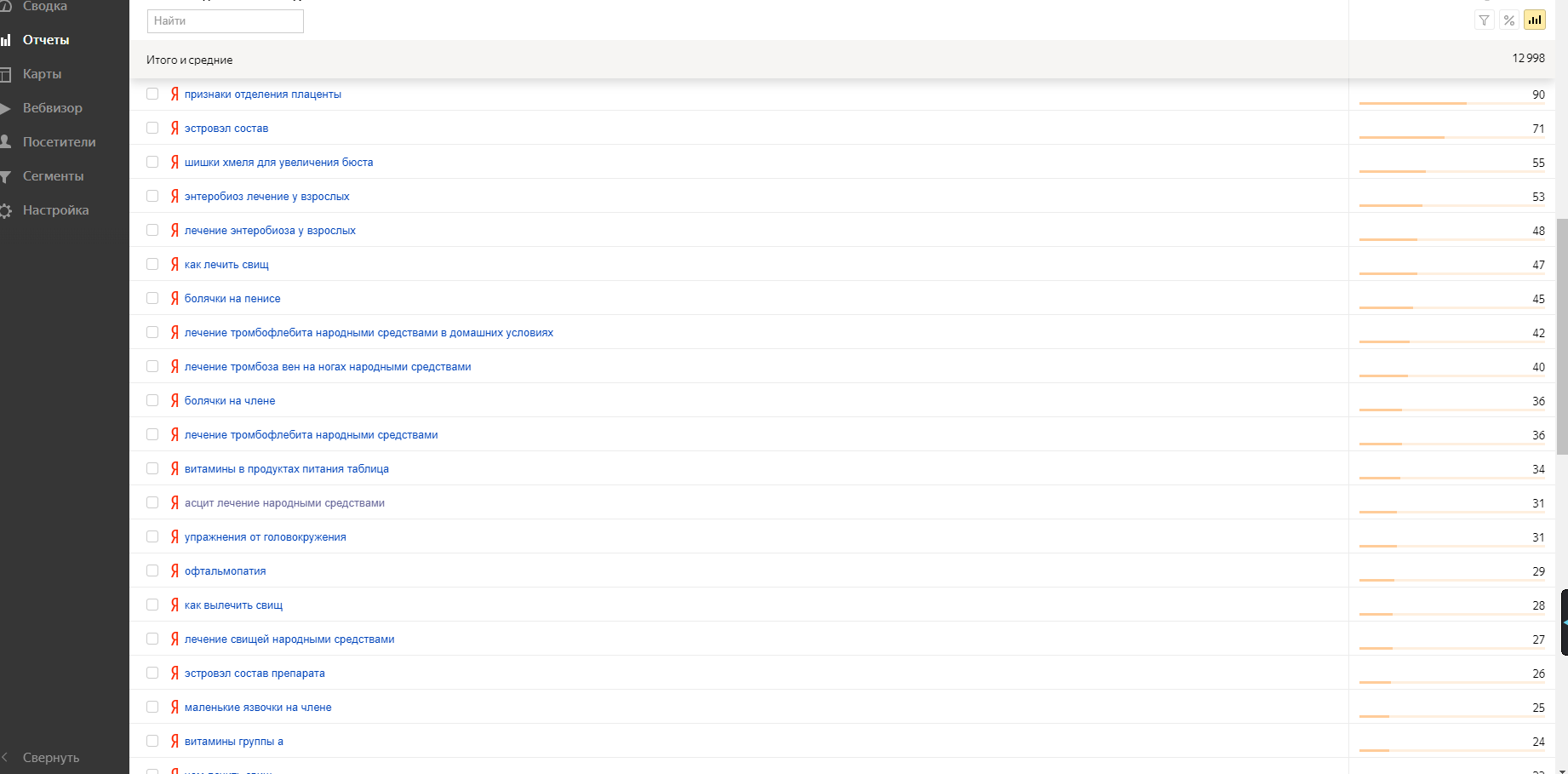The height and width of the screenshot is (774, 1568).
Task: Open the Отчеты menu section
Action: click(46, 40)
